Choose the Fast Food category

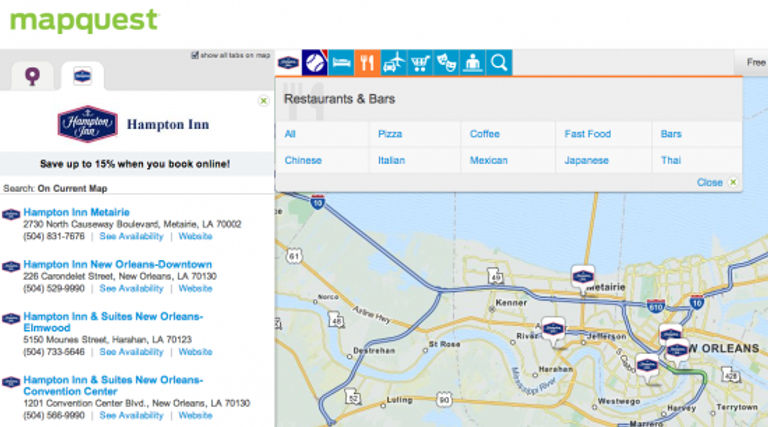pyautogui.click(x=587, y=134)
